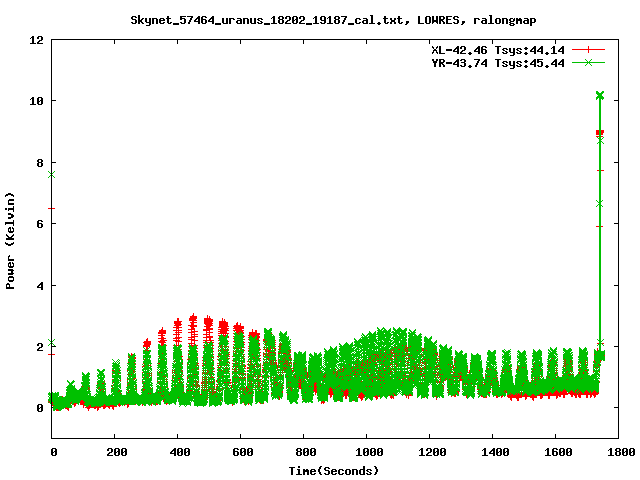Click the red XL legend line sample
Image resolution: width=640 pixels, height=480 pixels.
(x=588, y=50)
